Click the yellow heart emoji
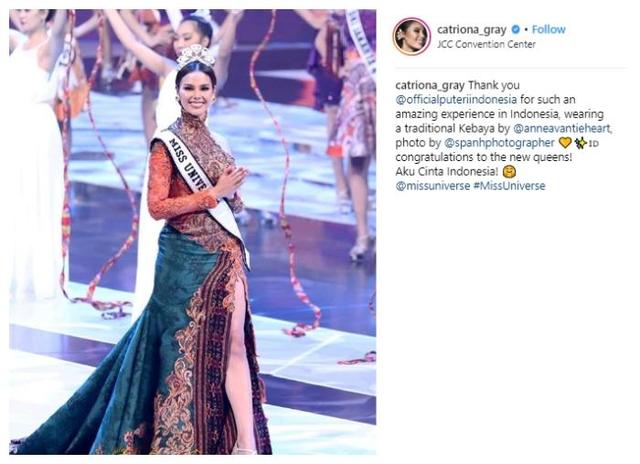Viewport: 640px width, 464px height. [x=565, y=143]
